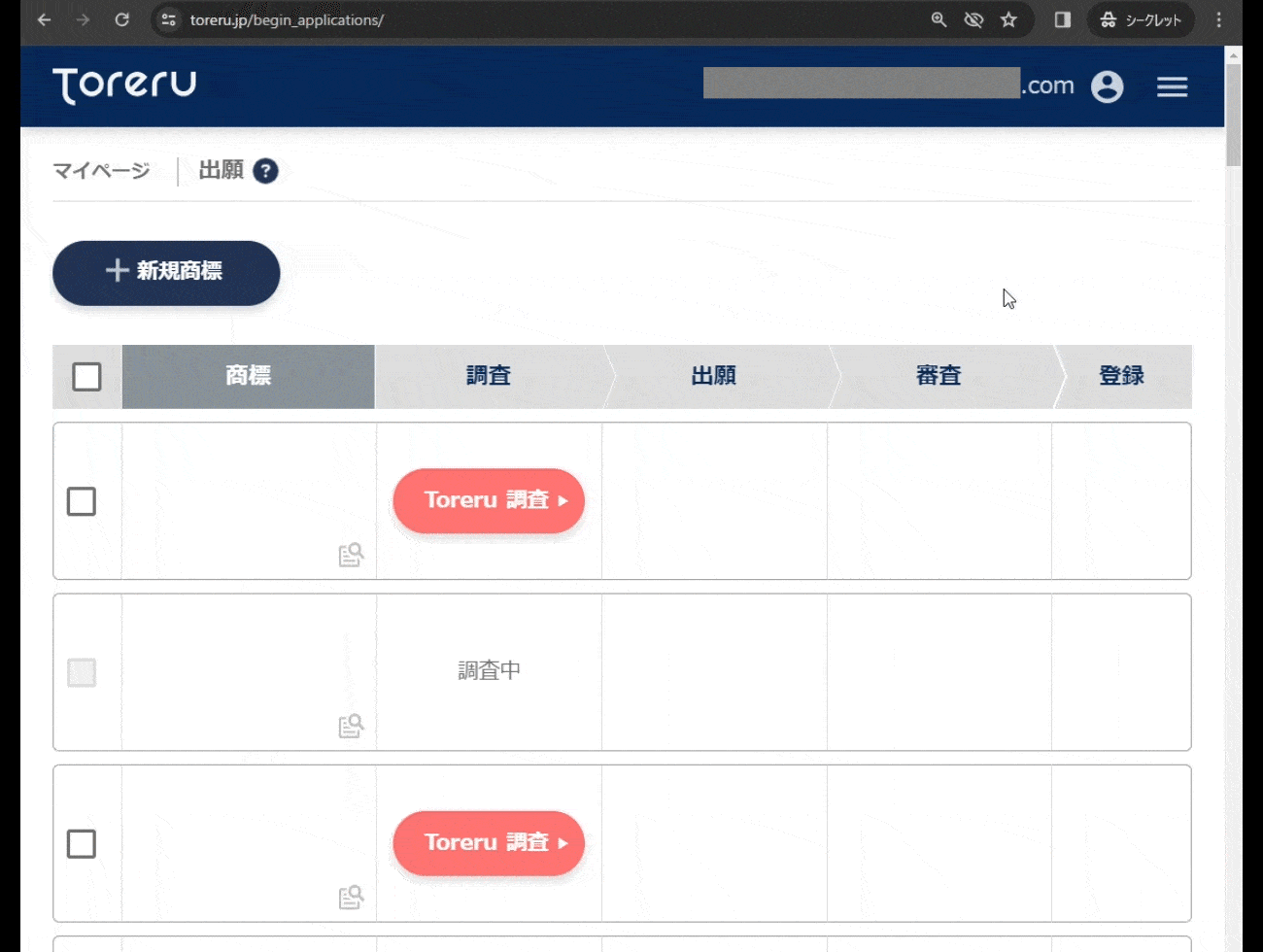
Task: Open the hamburger menu
Action: pos(1173,86)
